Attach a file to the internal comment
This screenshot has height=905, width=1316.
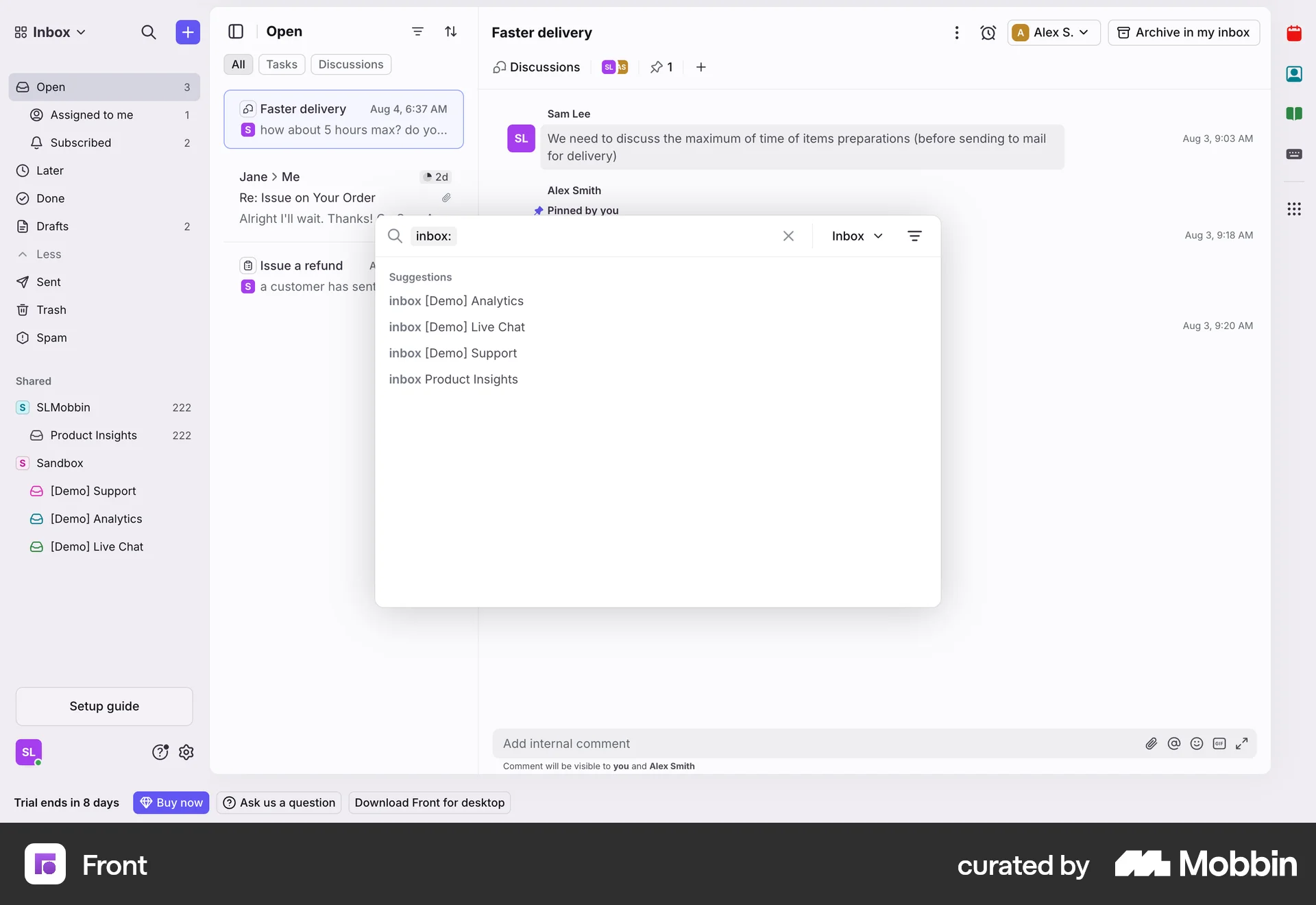point(1151,743)
